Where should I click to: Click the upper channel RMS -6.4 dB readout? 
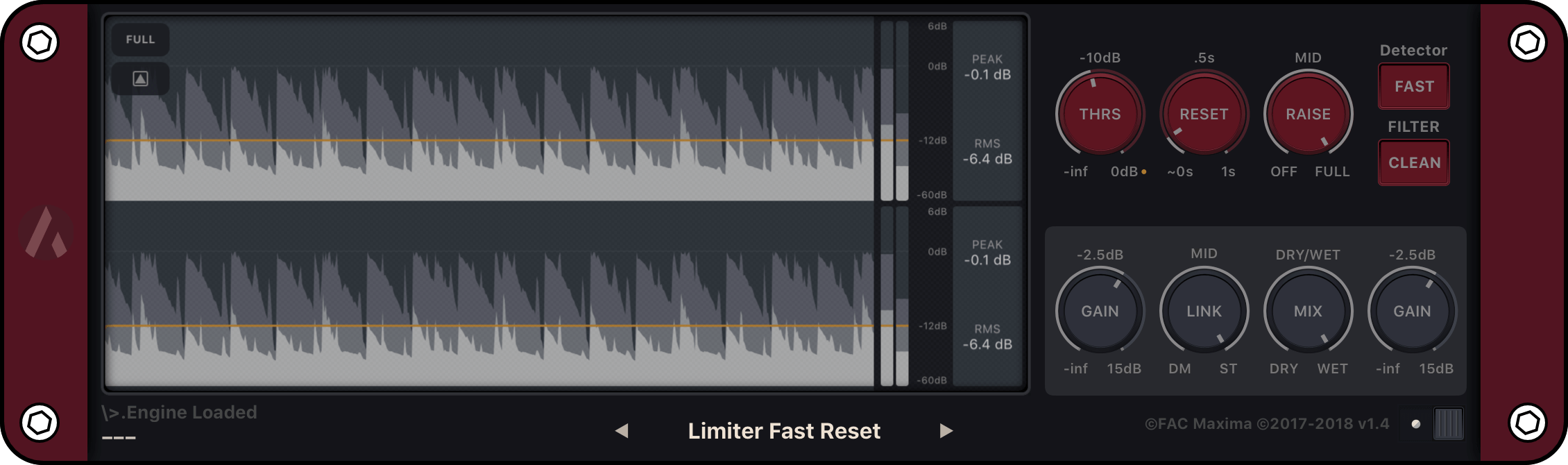click(x=987, y=152)
